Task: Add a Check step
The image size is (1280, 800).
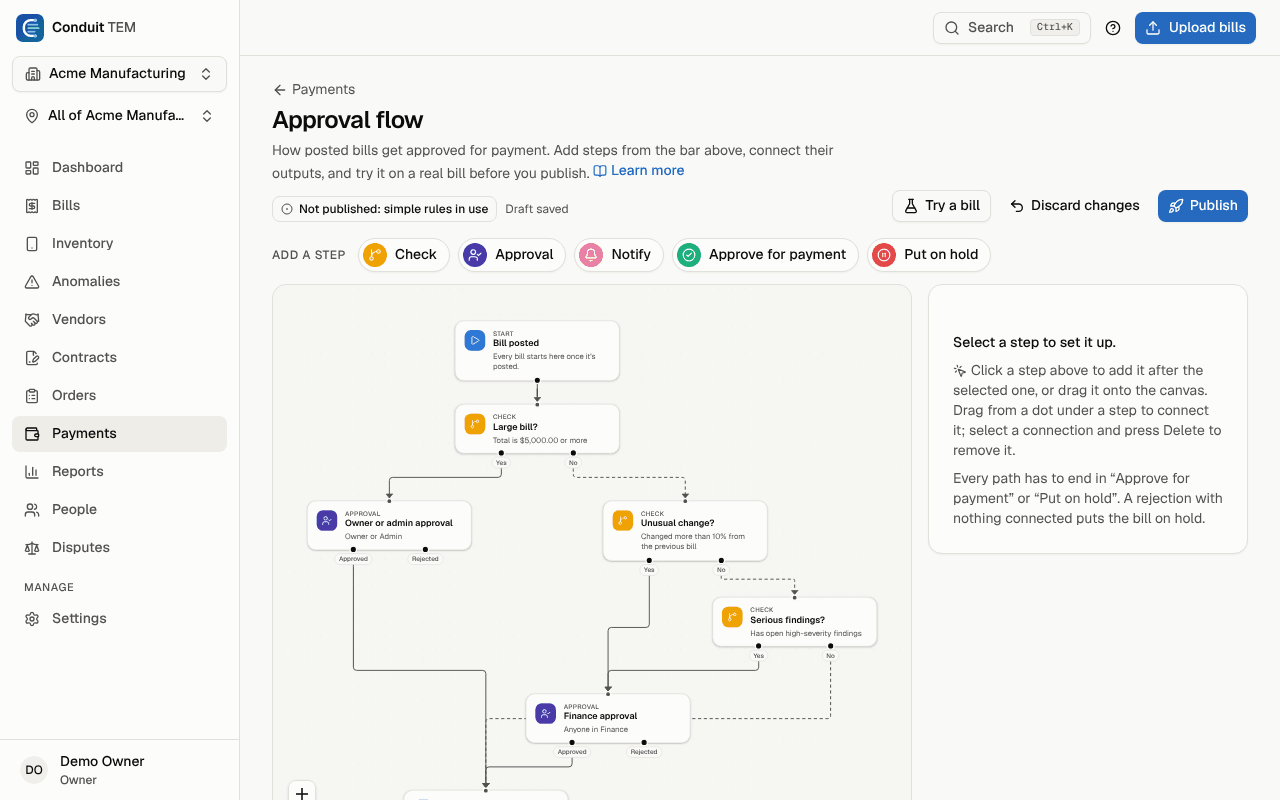Action: click(x=404, y=255)
